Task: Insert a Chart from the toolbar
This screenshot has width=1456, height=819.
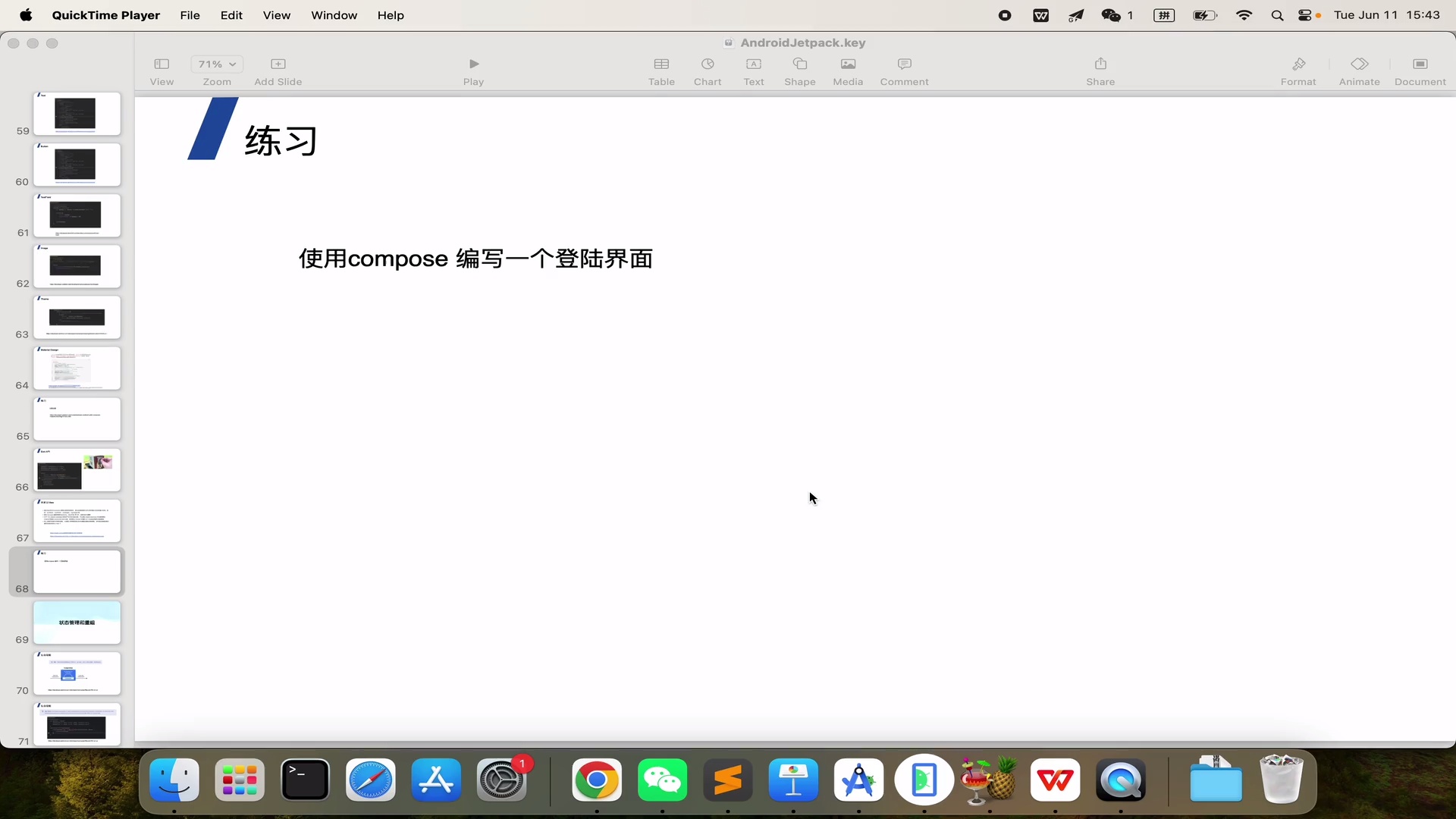Action: (707, 71)
